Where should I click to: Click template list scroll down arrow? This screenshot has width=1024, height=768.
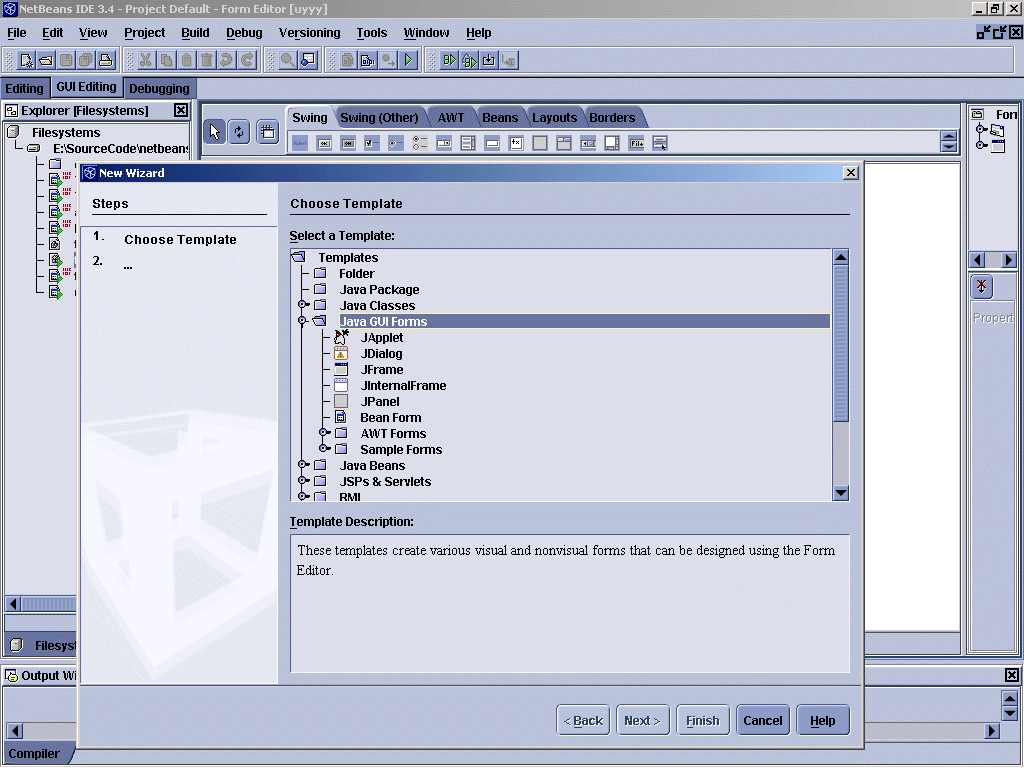pyautogui.click(x=841, y=493)
